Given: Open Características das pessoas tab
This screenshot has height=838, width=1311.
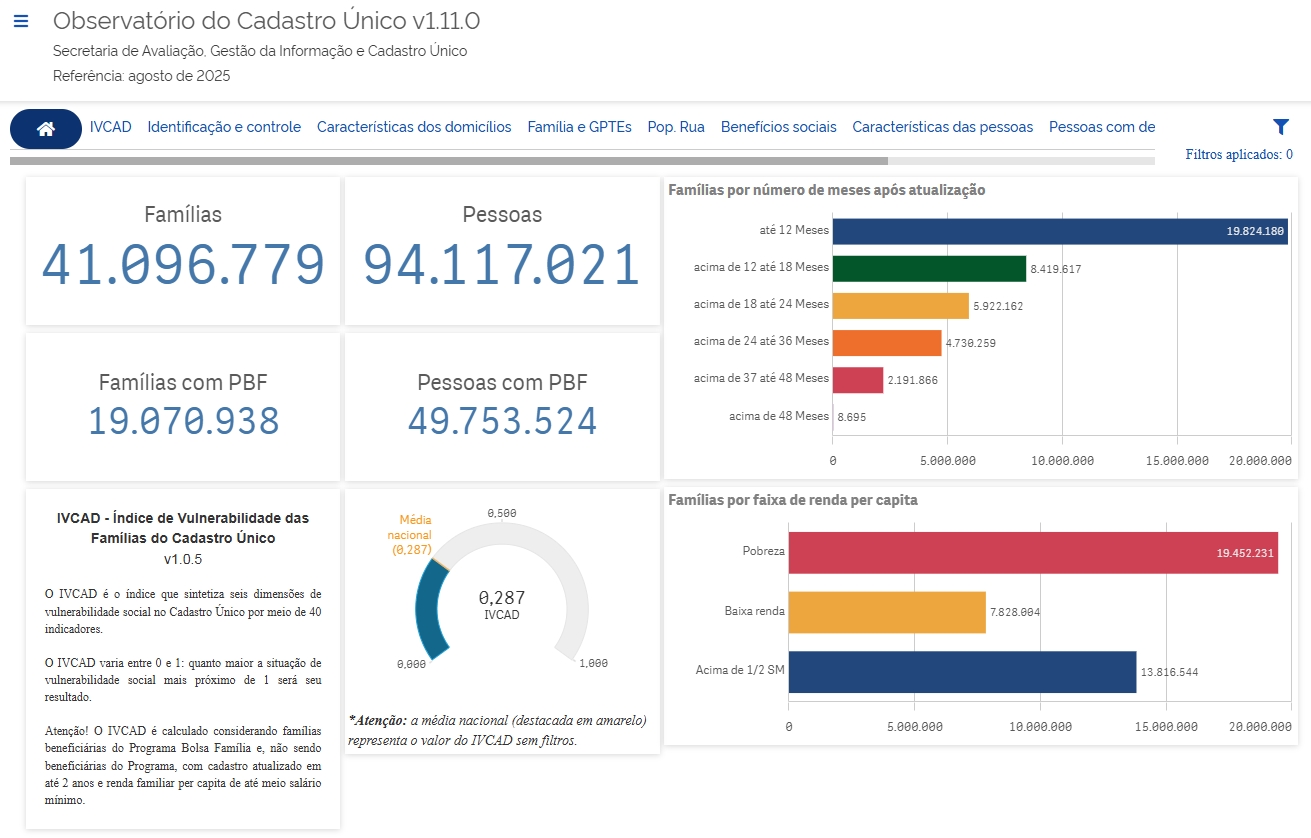Looking at the screenshot, I should tap(942, 127).
